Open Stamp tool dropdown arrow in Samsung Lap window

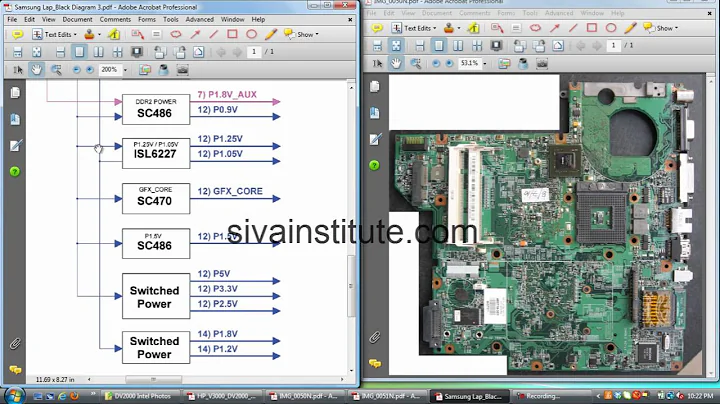tap(99, 34)
